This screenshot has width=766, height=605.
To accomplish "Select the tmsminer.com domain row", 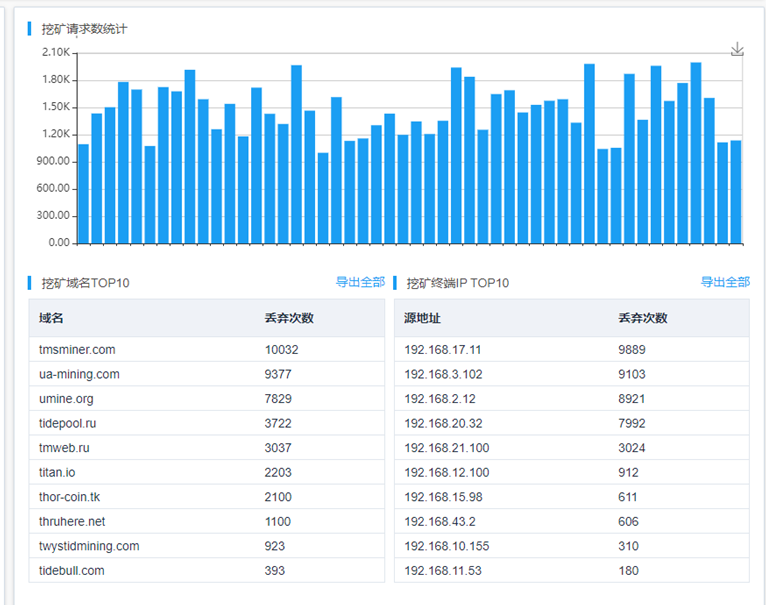I will tap(77, 350).
